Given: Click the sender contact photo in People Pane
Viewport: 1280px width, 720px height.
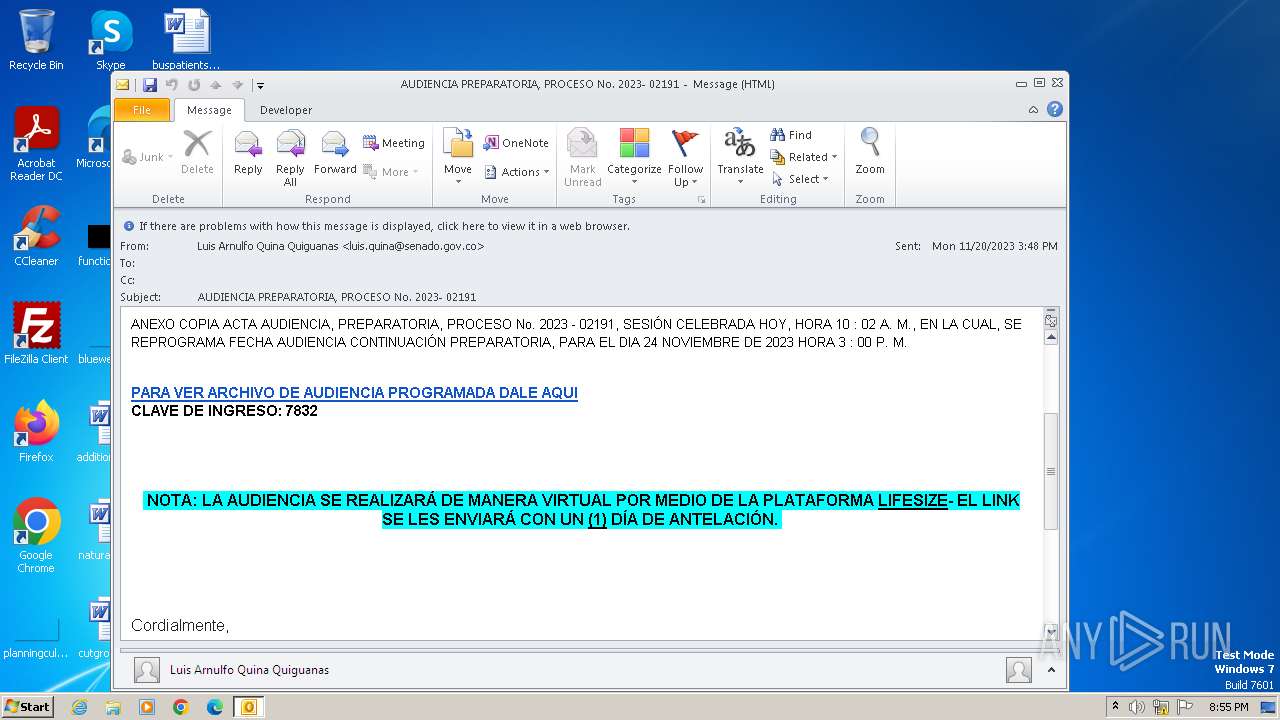Looking at the screenshot, I should click(147, 670).
